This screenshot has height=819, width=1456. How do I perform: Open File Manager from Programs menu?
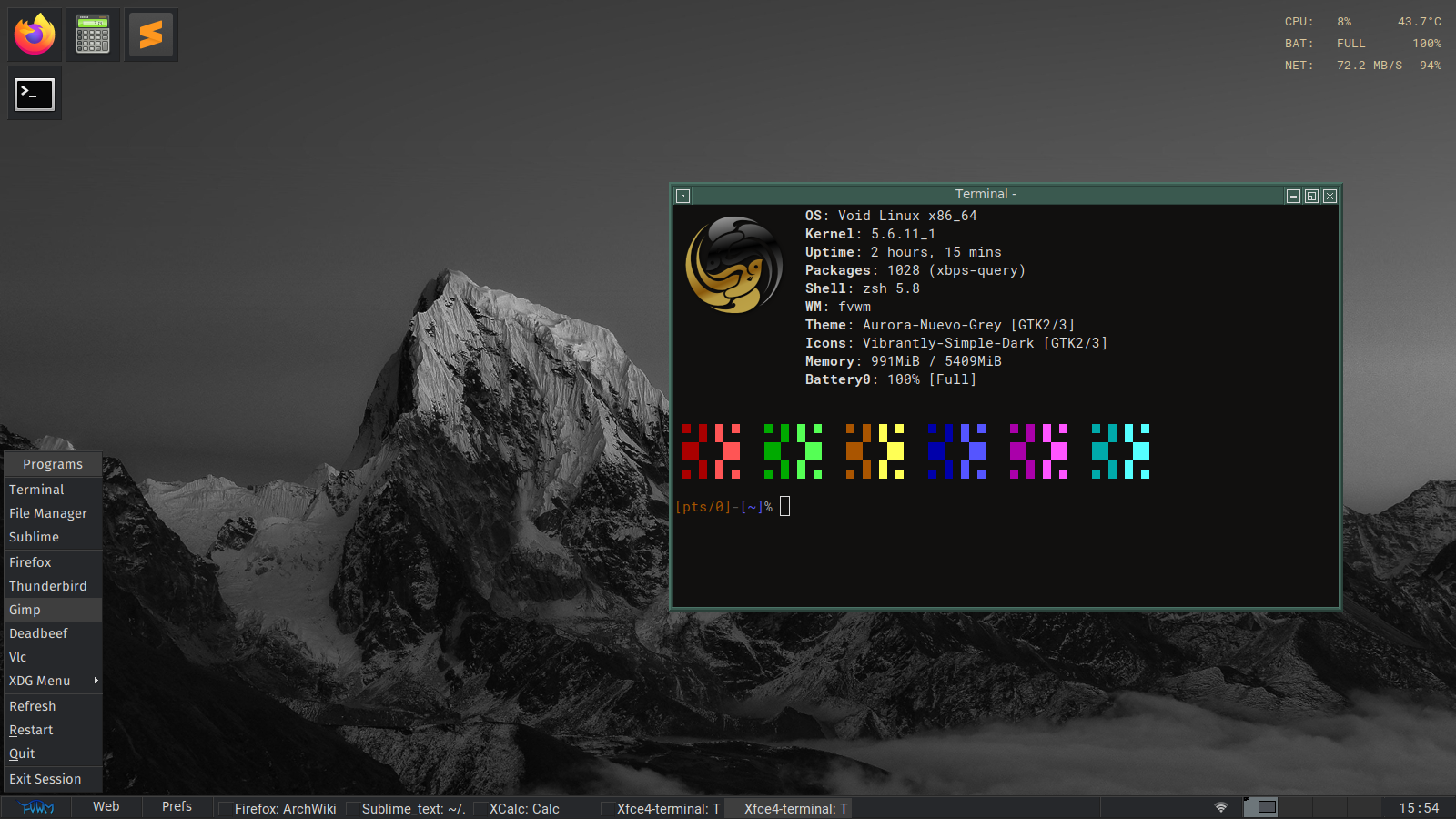tap(53, 513)
